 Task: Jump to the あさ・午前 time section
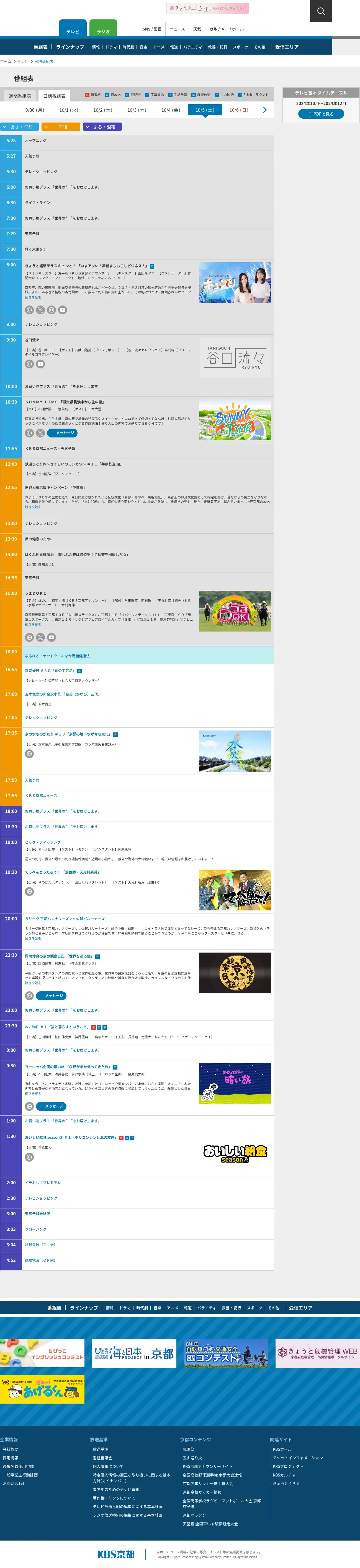[20, 127]
